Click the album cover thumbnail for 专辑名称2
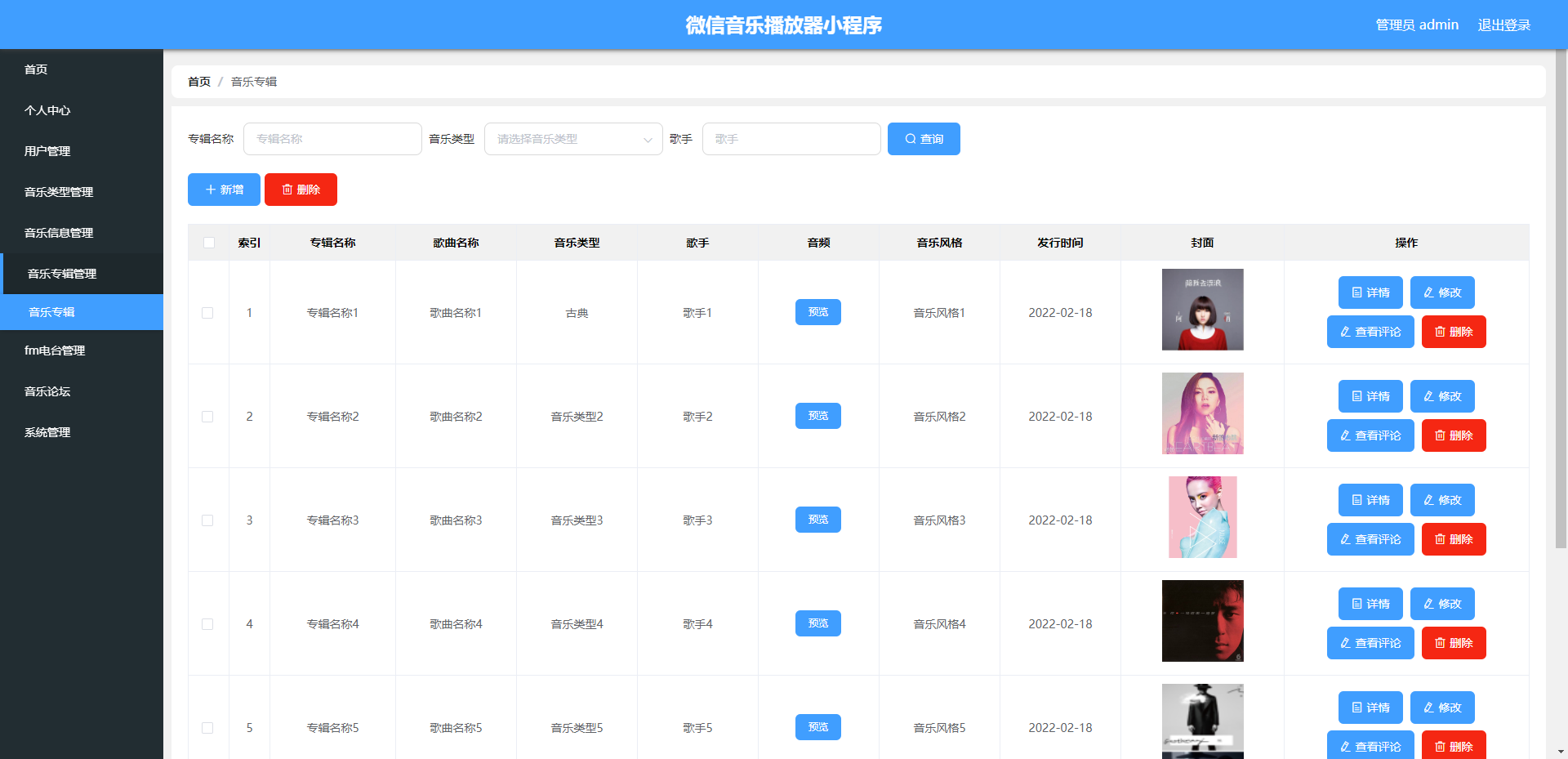1568x759 pixels. pos(1202,413)
